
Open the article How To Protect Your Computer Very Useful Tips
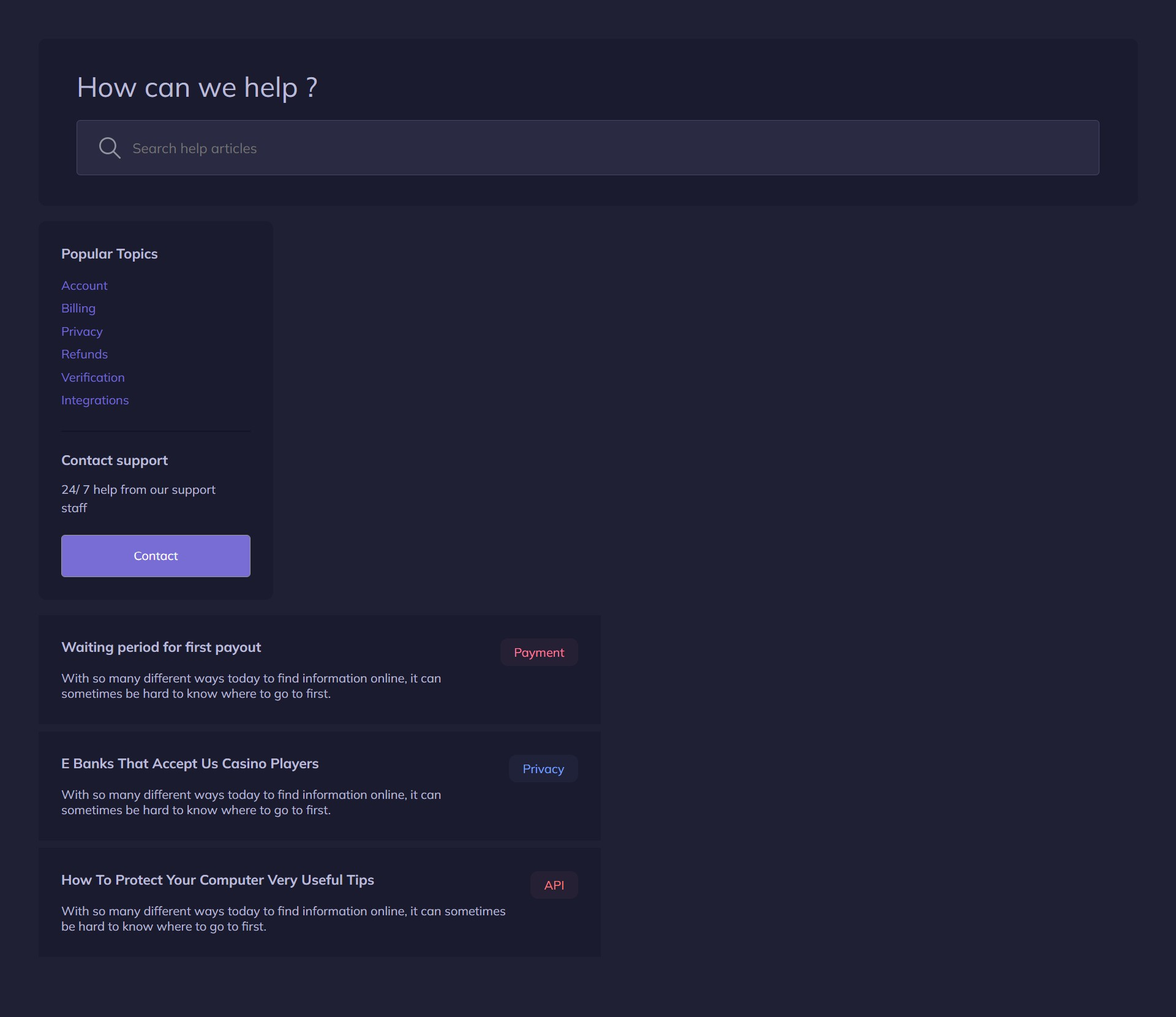[x=217, y=880]
